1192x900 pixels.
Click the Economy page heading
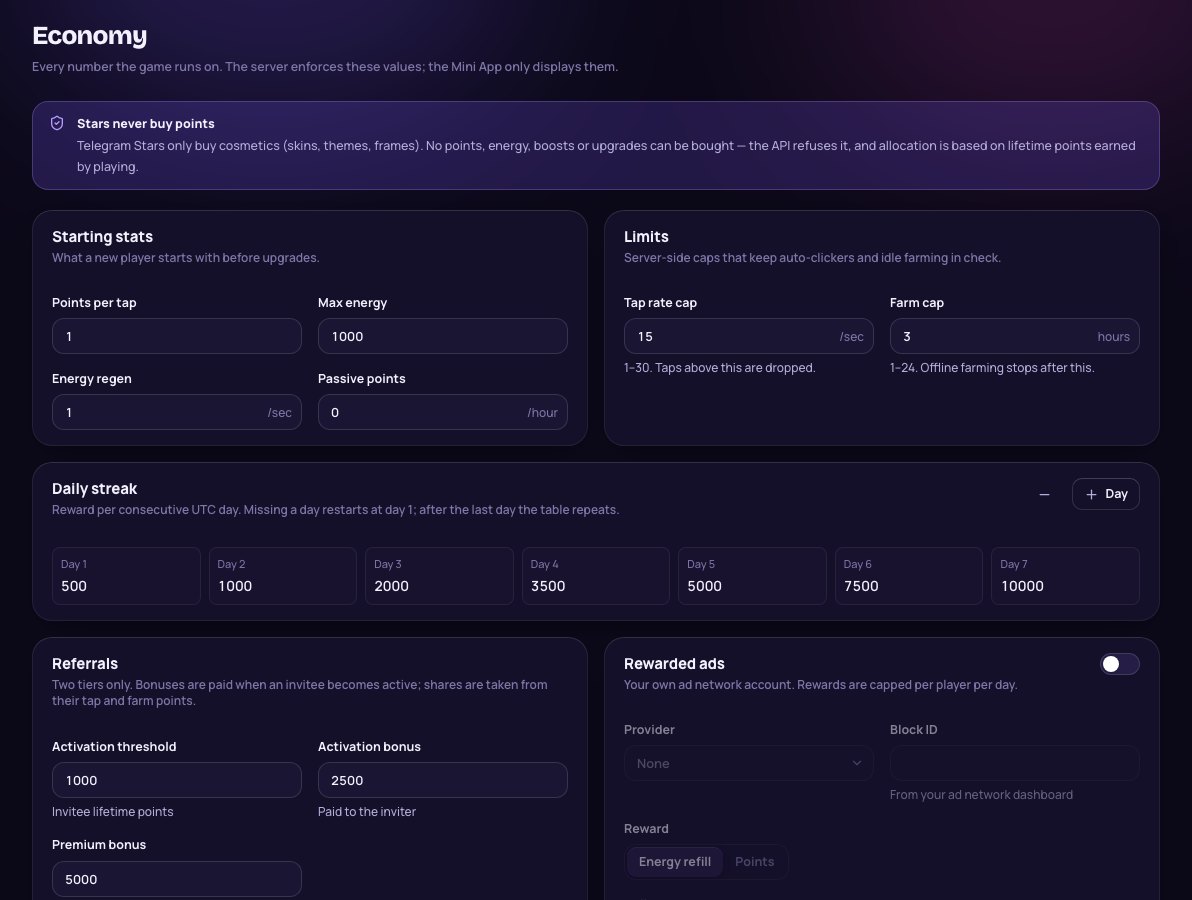click(x=90, y=36)
